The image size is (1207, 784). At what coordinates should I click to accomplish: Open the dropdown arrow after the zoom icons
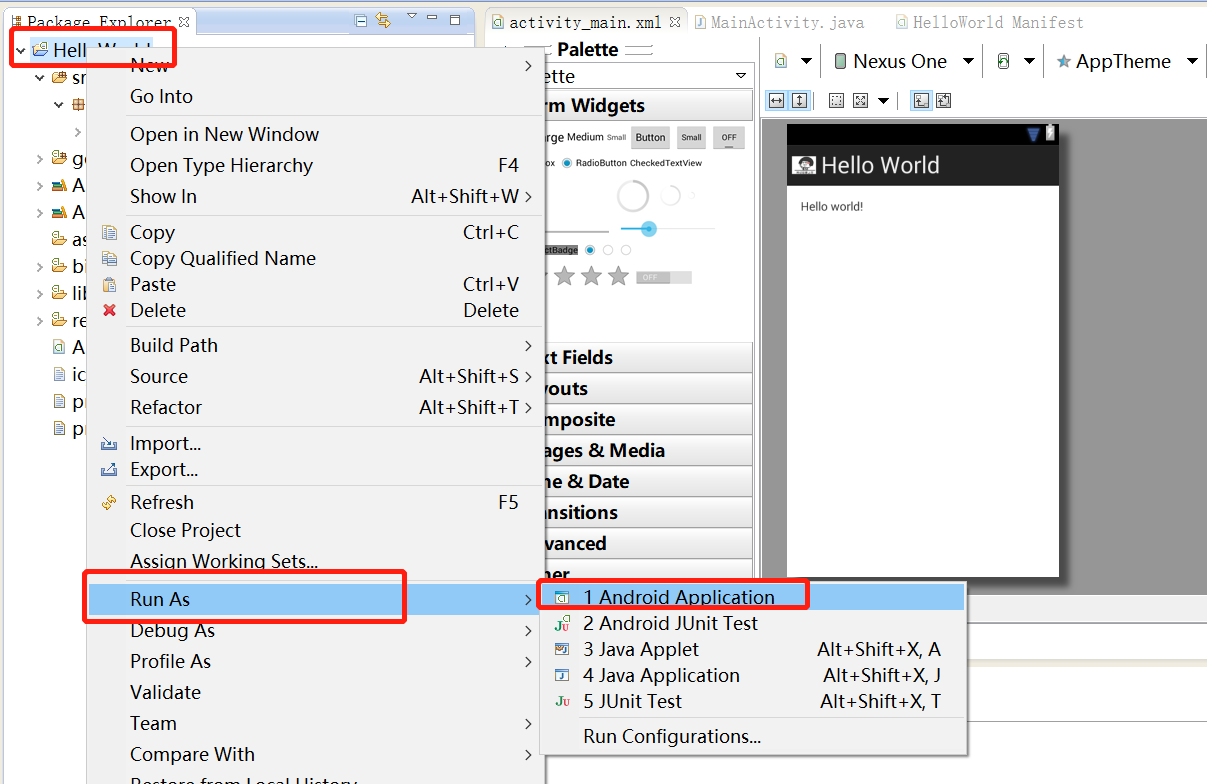pos(883,100)
